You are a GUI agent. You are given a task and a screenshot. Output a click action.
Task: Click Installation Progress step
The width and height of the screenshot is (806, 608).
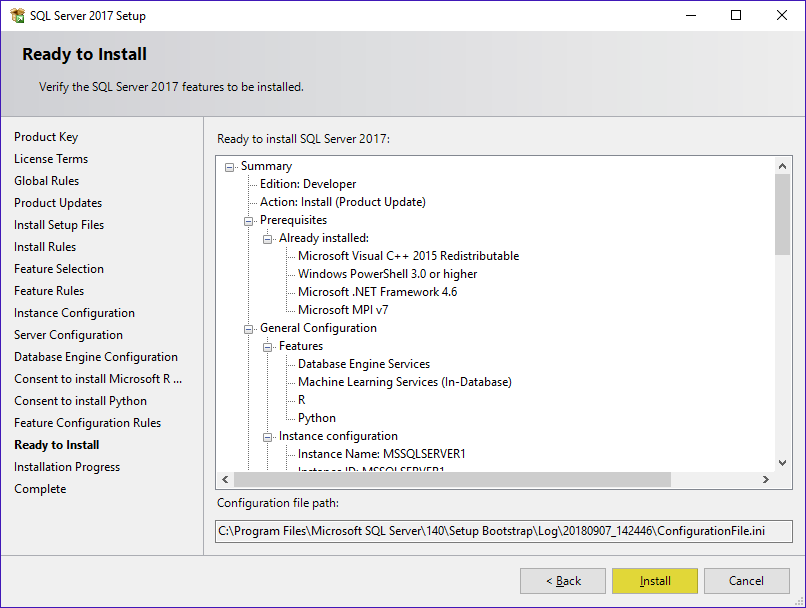(67, 467)
